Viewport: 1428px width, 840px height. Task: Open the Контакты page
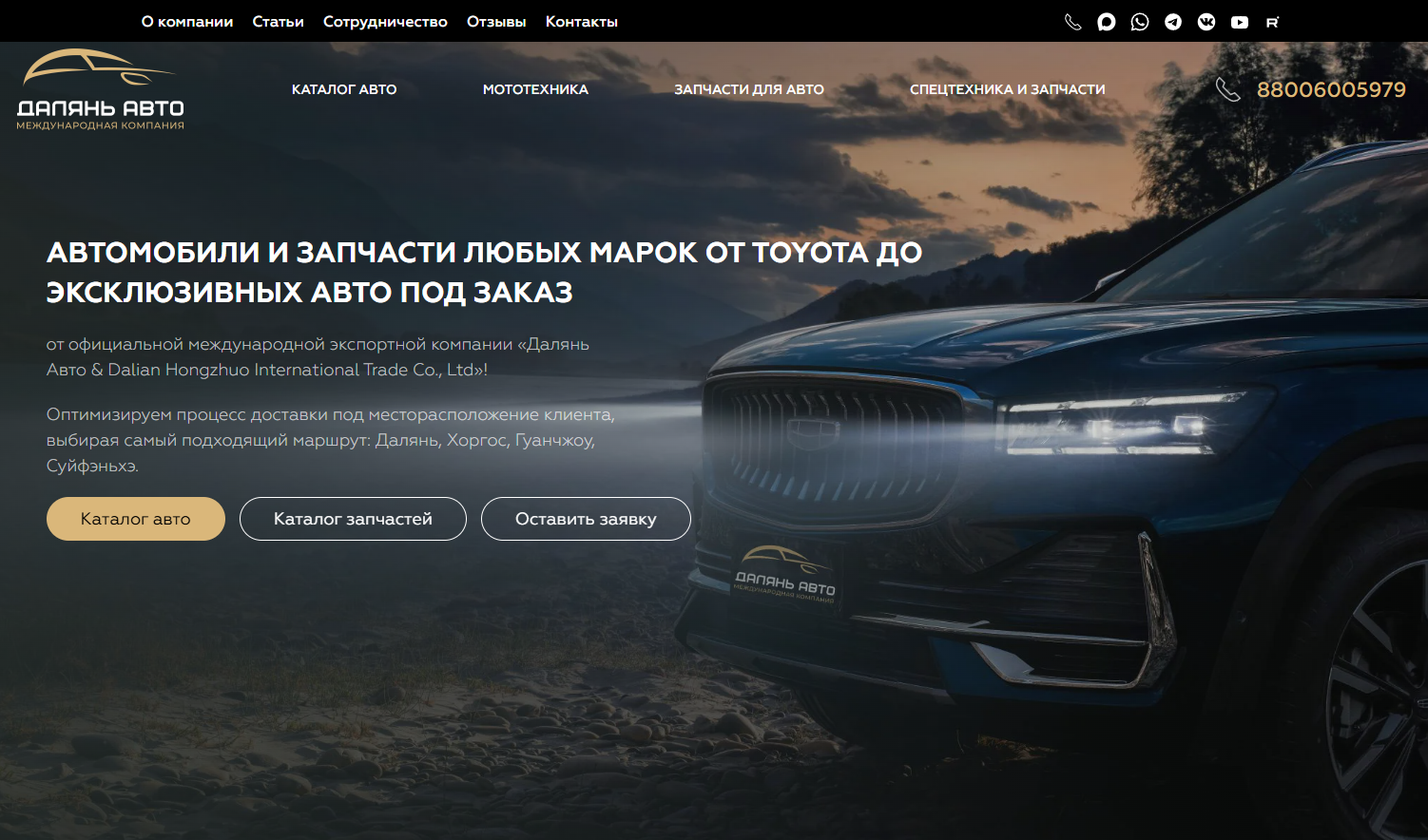pos(581,22)
